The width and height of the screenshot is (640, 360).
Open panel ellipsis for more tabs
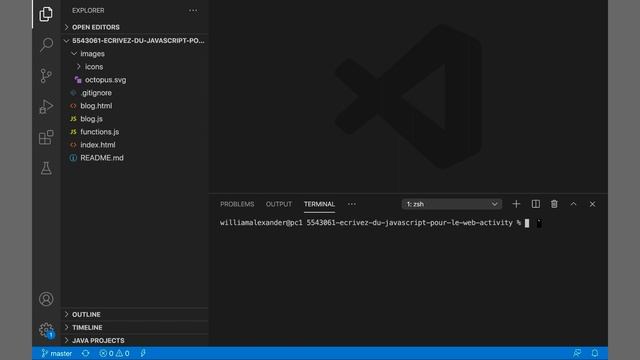click(351, 204)
